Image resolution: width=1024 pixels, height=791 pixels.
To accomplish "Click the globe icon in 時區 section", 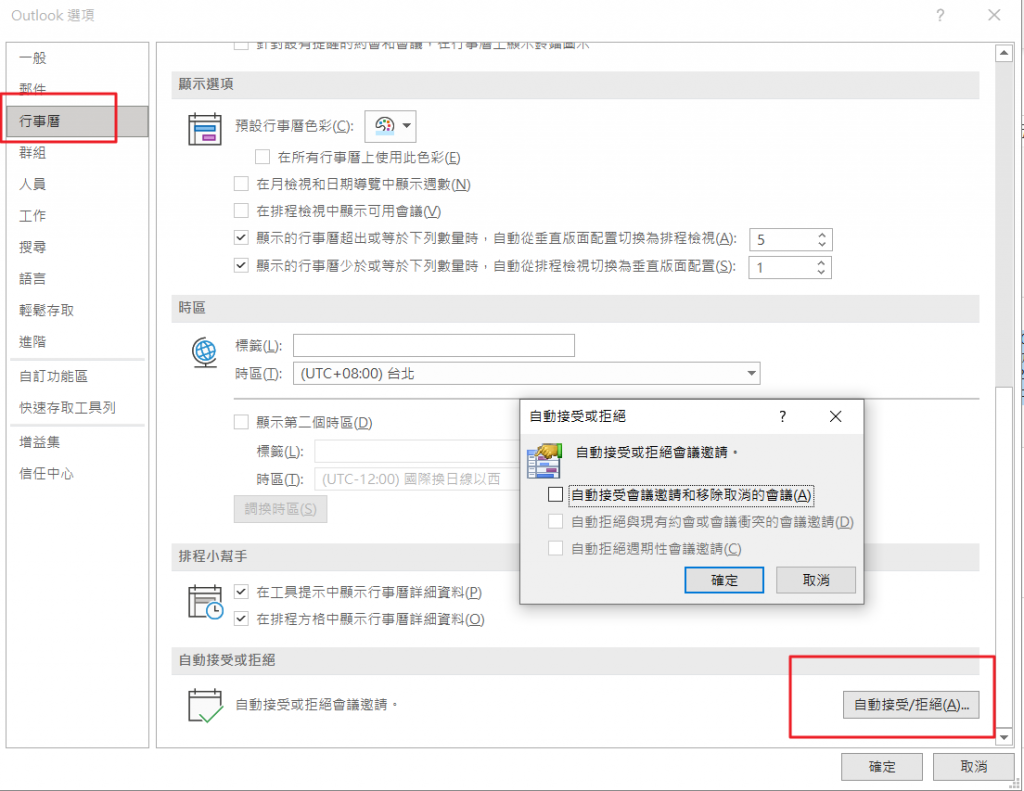I will [204, 352].
